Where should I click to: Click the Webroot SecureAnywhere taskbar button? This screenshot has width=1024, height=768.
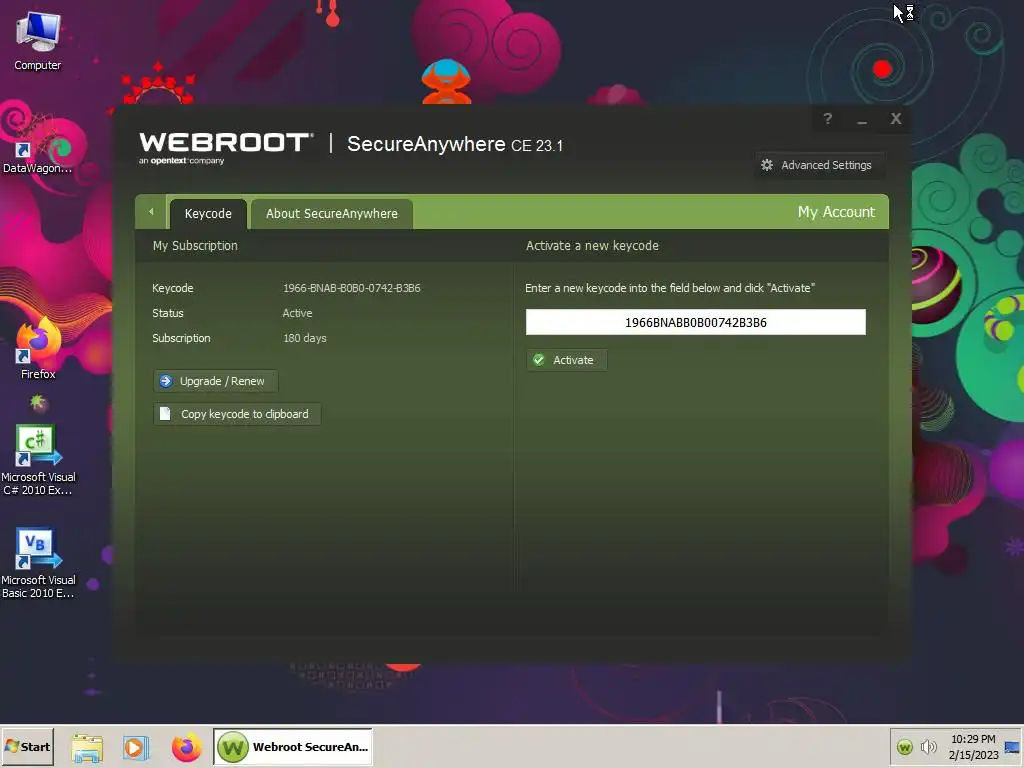[293, 747]
